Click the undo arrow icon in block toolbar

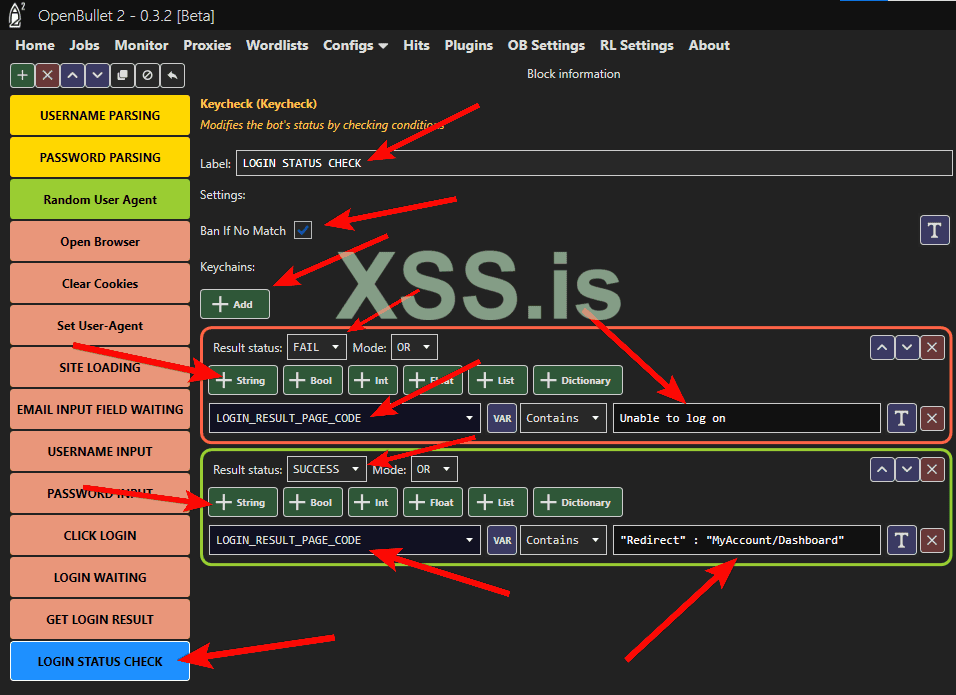(173, 76)
